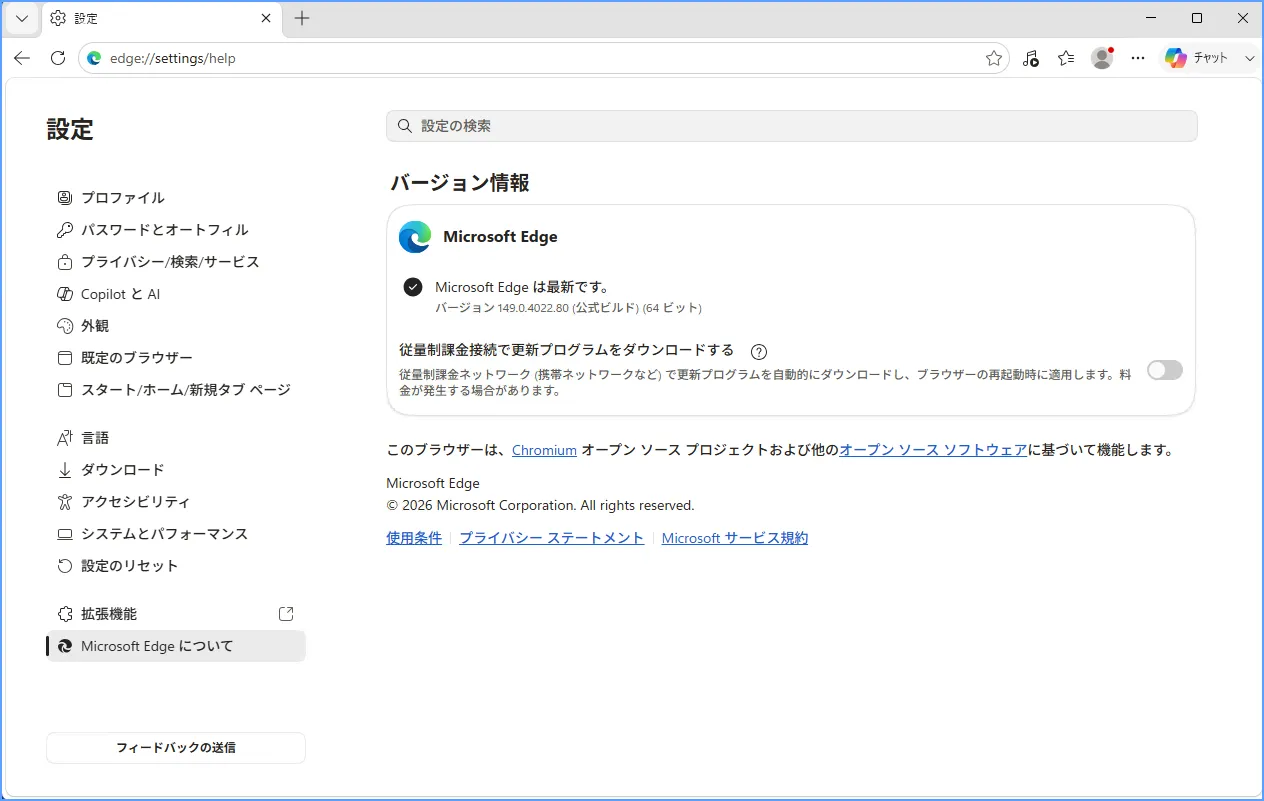Screen dimensions: 1264x801
Task: Minimize the Edge window
Action: 1150,18
